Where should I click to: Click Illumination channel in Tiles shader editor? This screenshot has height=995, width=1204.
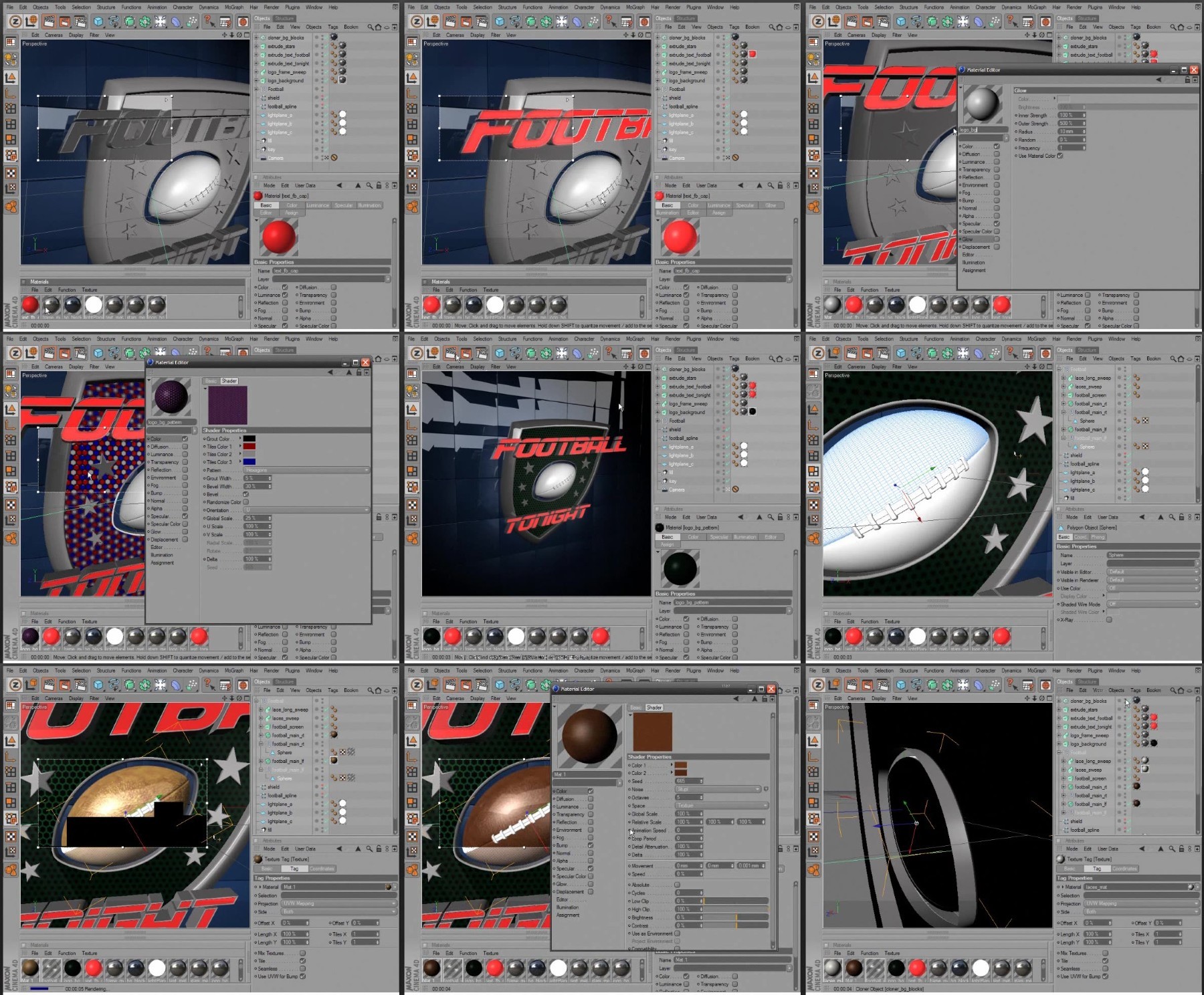click(x=162, y=555)
